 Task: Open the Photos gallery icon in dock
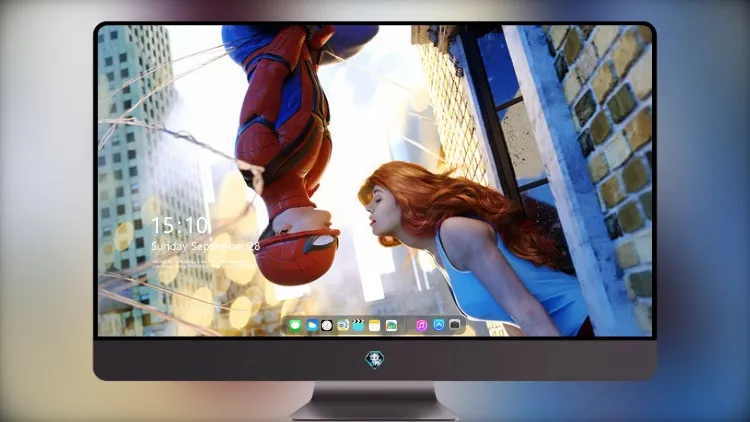391,326
